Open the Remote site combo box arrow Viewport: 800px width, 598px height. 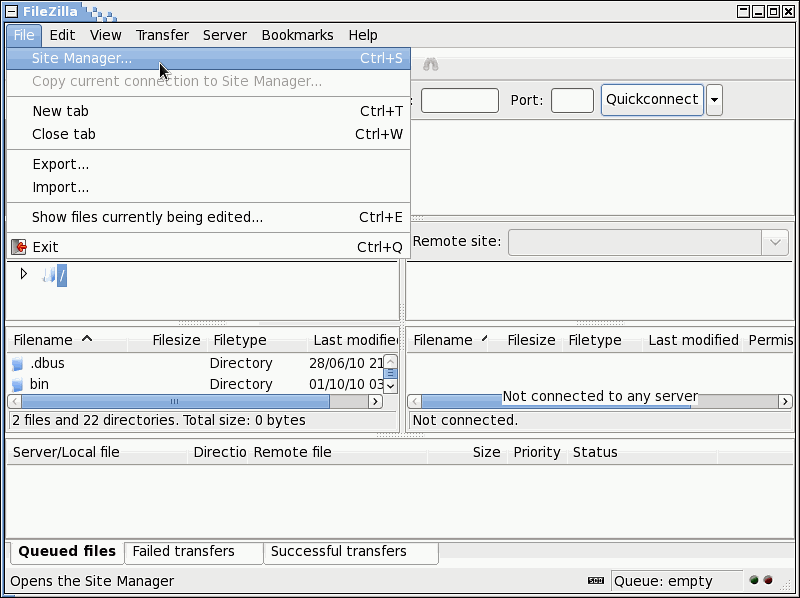point(775,242)
